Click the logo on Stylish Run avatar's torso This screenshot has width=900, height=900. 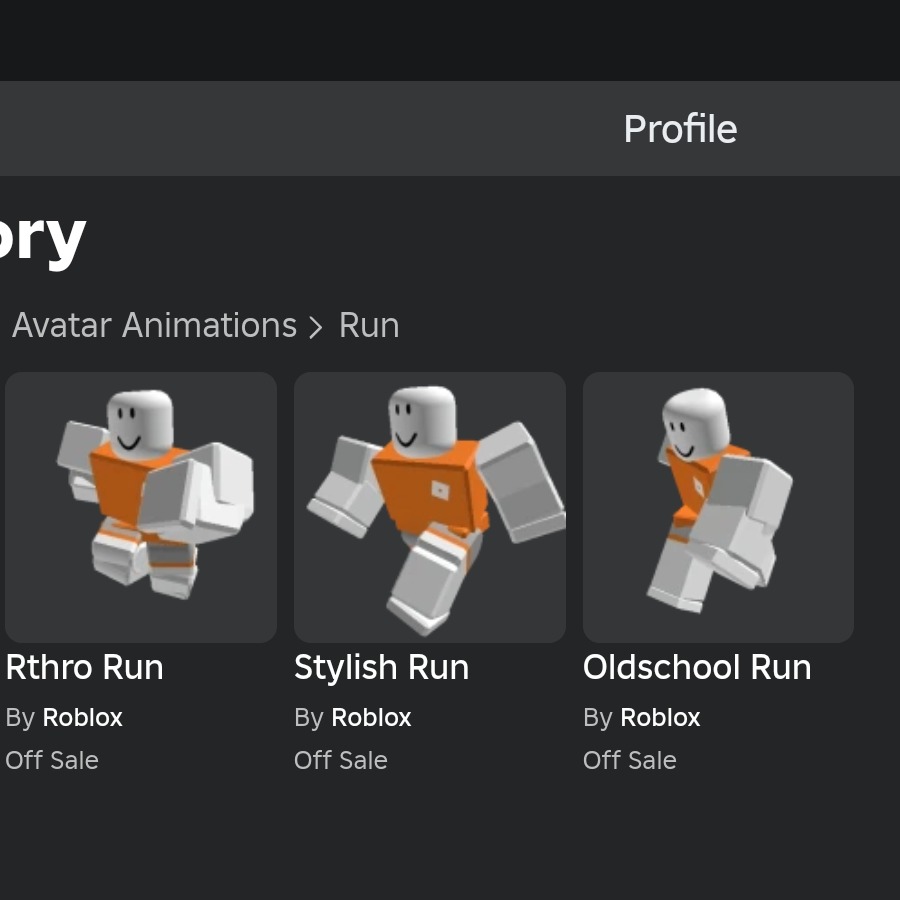tap(440, 489)
